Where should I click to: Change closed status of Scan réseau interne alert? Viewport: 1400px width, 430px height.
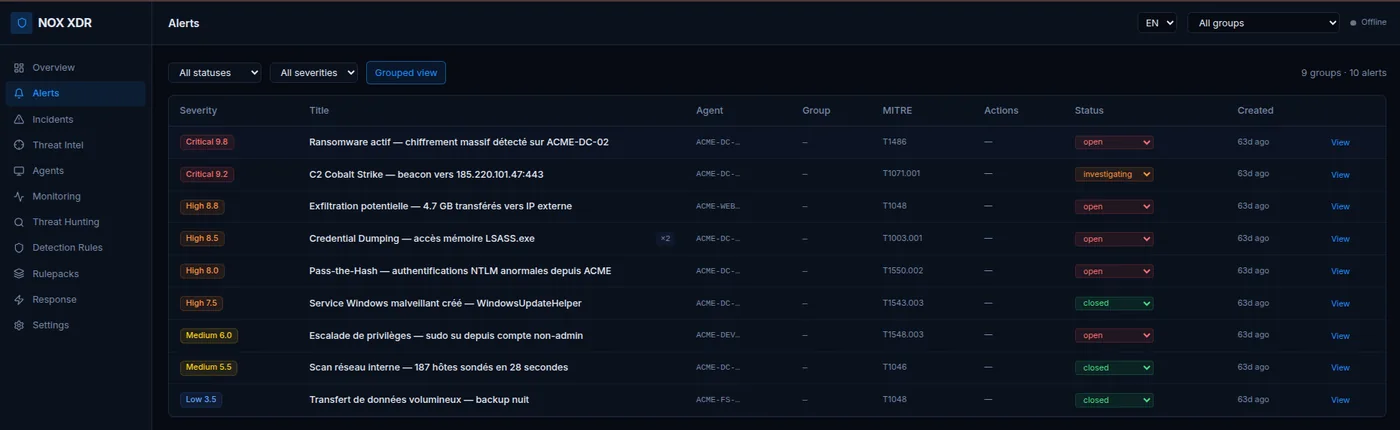pos(1114,367)
